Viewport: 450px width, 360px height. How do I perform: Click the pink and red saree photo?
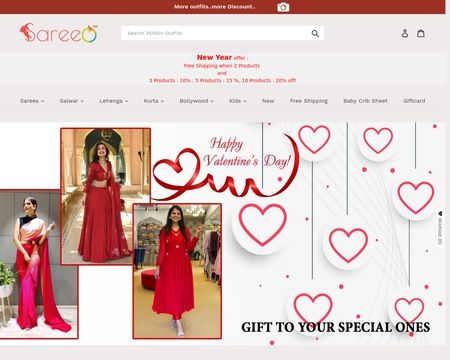[38, 264]
